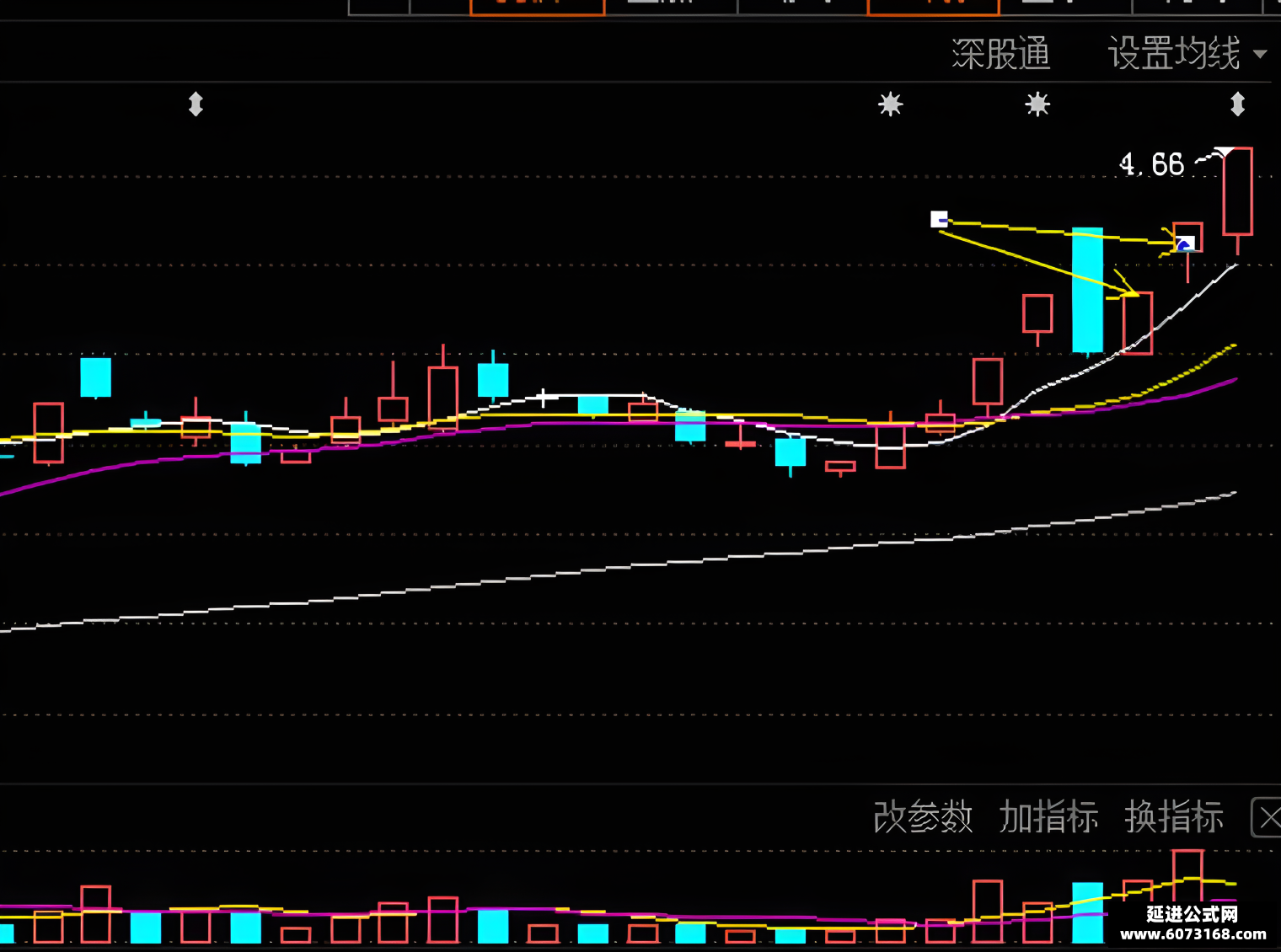This screenshot has width=1281, height=952.
Task: Expand the 设置均线 dropdown arrow
Action: (1260, 54)
